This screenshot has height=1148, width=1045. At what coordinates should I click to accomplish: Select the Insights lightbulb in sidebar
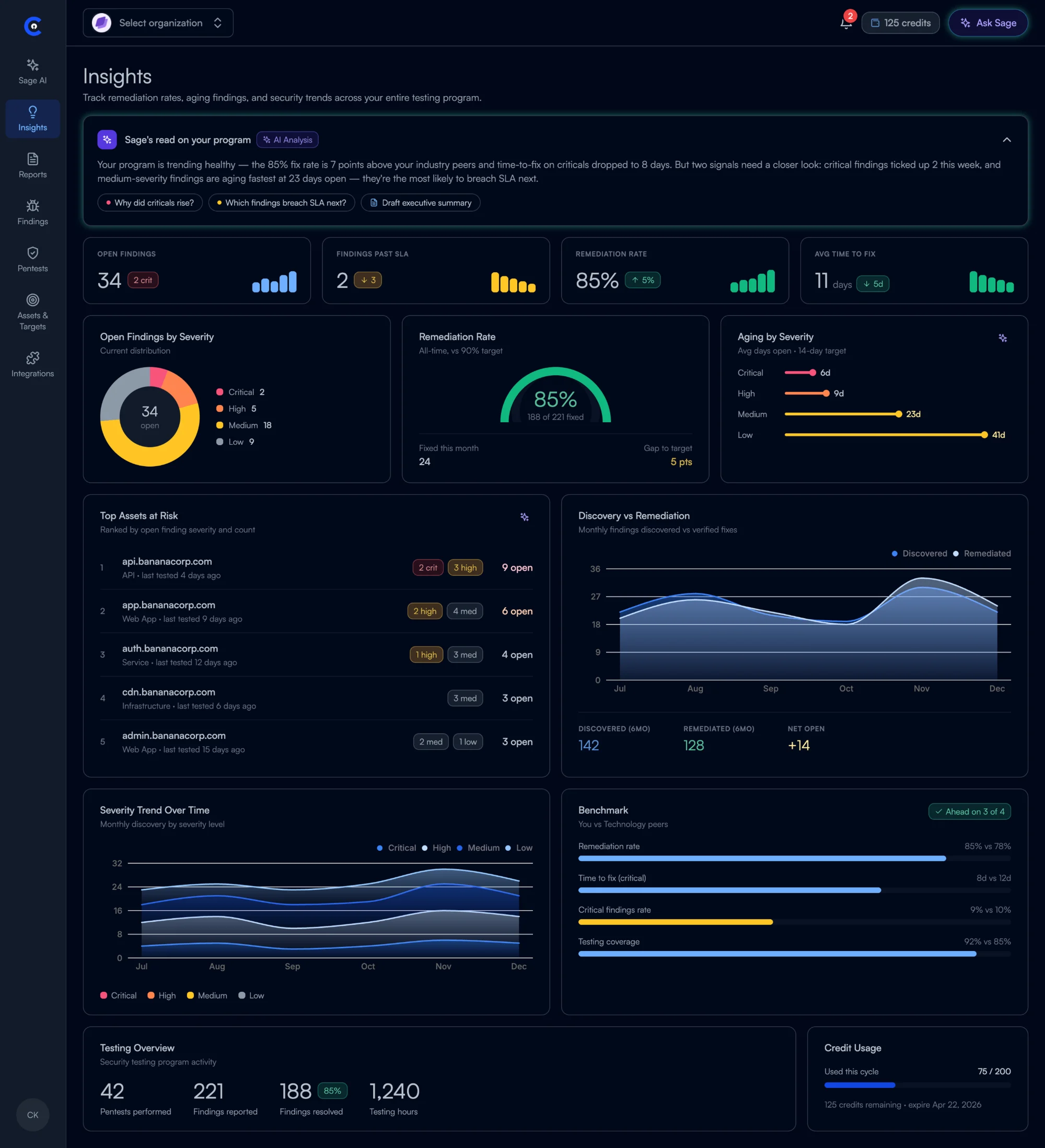pyautogui.click(x=32, y=119)
